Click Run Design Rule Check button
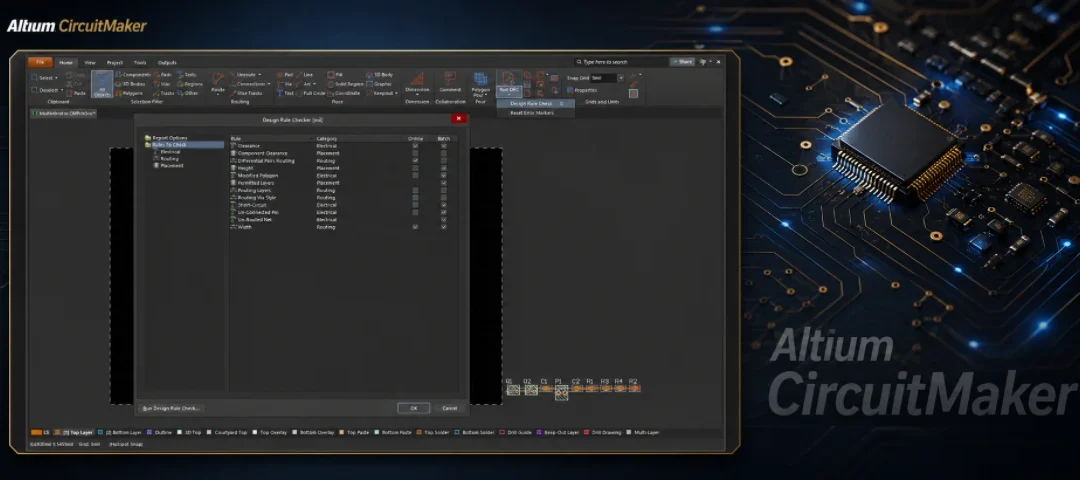The width and height of the screenshot is (1080, 480). pyautogui.click(x=170, y=408)
